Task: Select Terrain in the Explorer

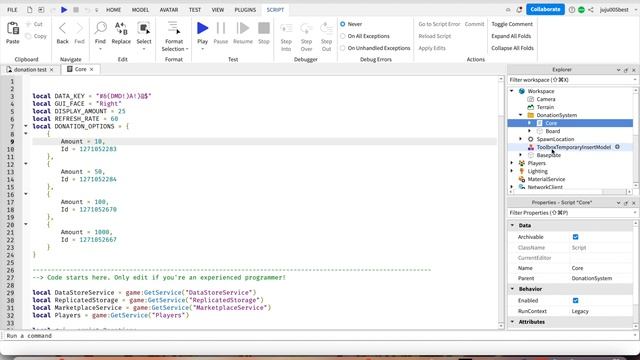Action: click(545, 107)
